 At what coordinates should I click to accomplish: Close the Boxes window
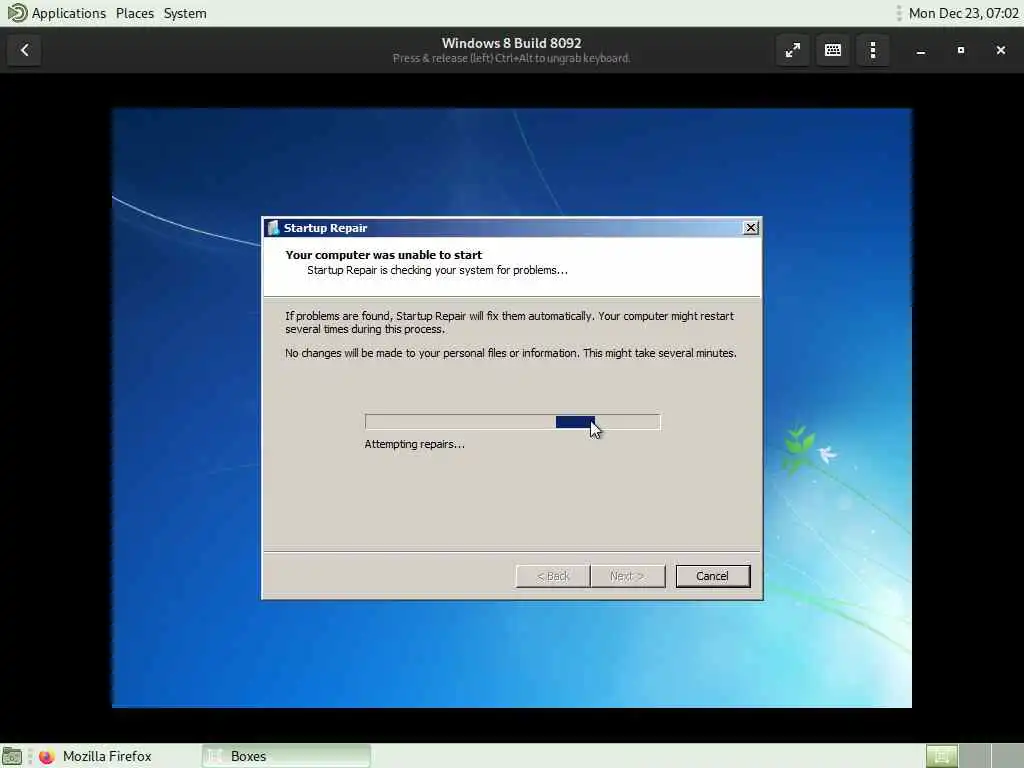point(1000,50)
